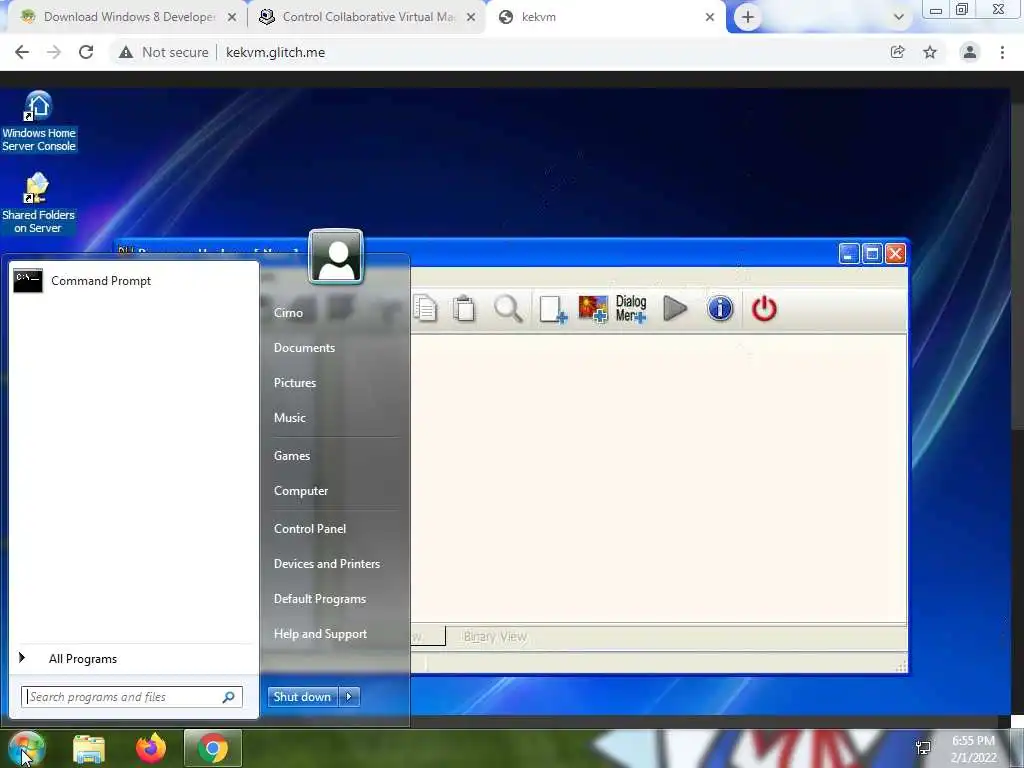Click the copy icon in Resource Hacker toolbar
This screenshot has width=1024, height=768.
pos(425,308)
